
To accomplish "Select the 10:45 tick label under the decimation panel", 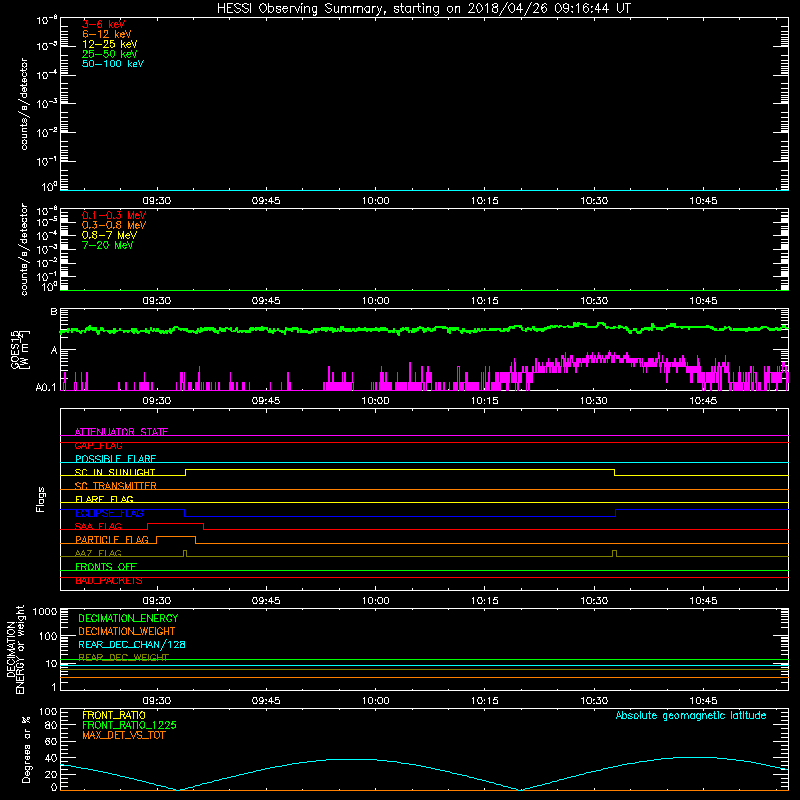I will coord(704,701).
